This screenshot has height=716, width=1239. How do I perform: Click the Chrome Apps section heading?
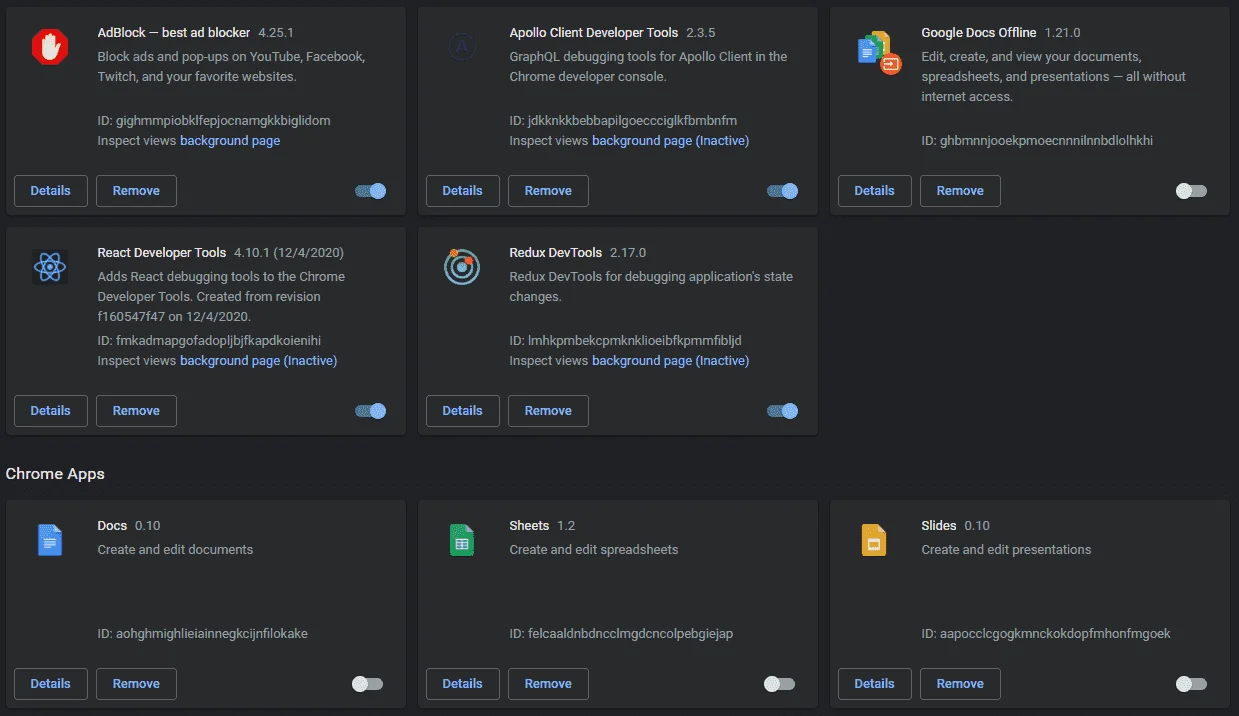[x=55, y=474]
